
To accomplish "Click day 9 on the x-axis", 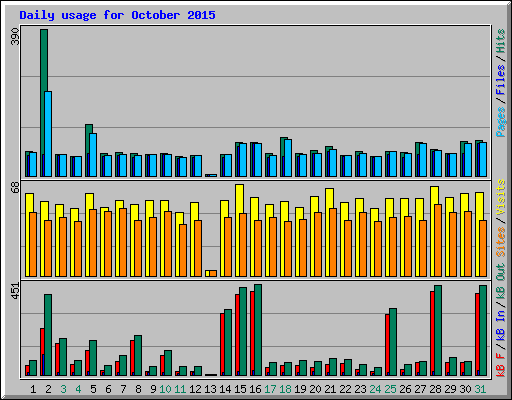I will coord(153,389).
